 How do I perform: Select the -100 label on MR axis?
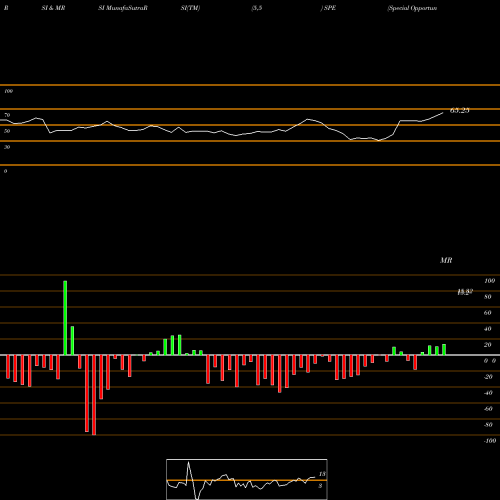pos(490,441)
